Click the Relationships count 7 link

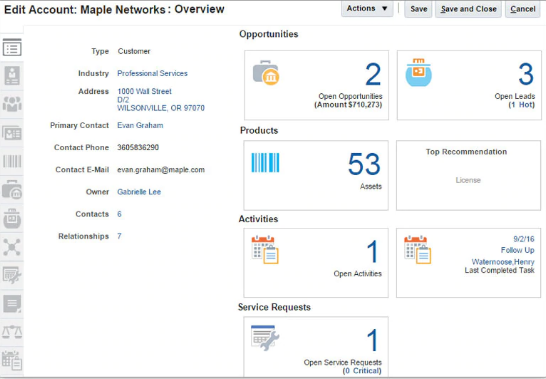(119, 236)
